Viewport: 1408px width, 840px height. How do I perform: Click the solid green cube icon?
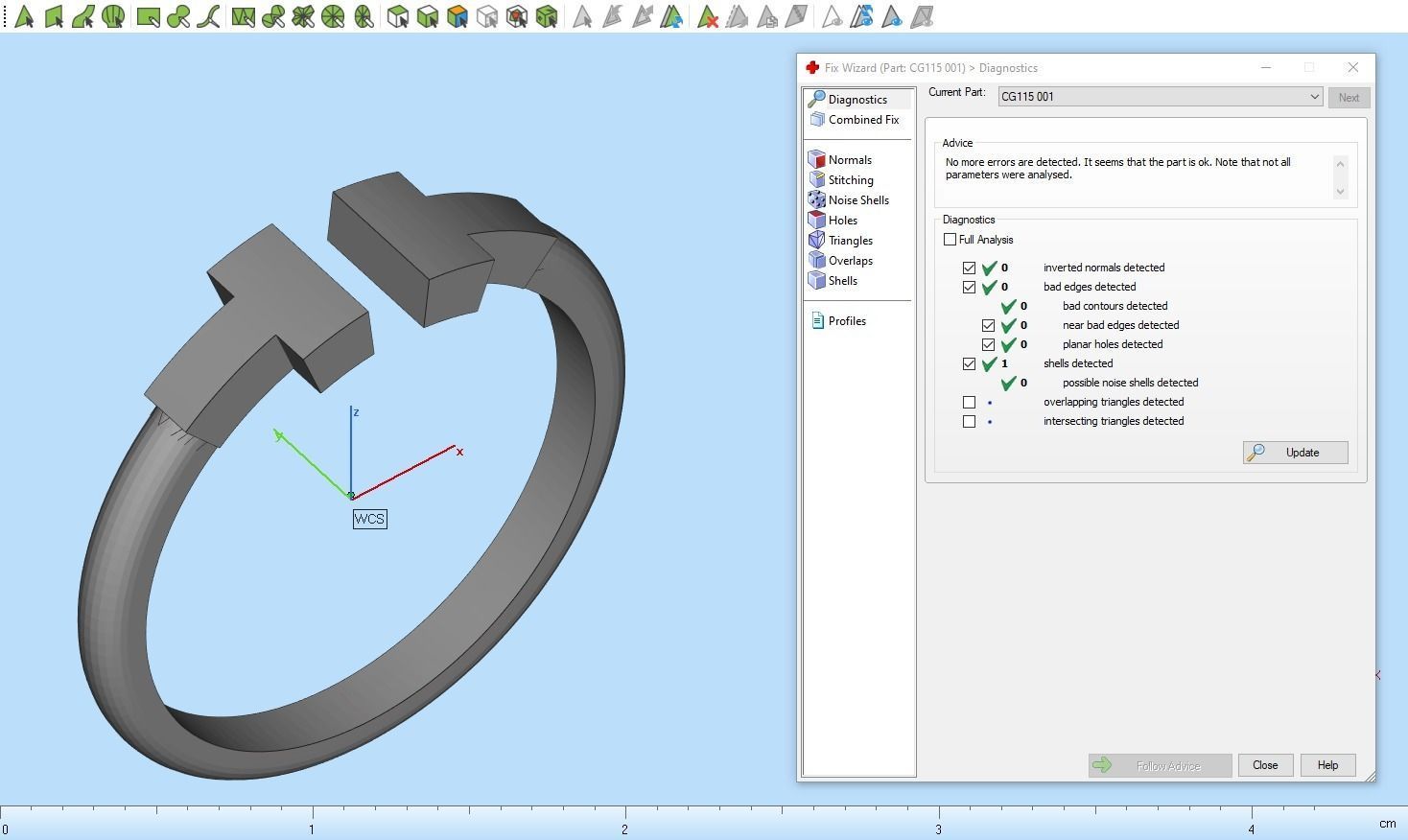click(x=547, y=16)
